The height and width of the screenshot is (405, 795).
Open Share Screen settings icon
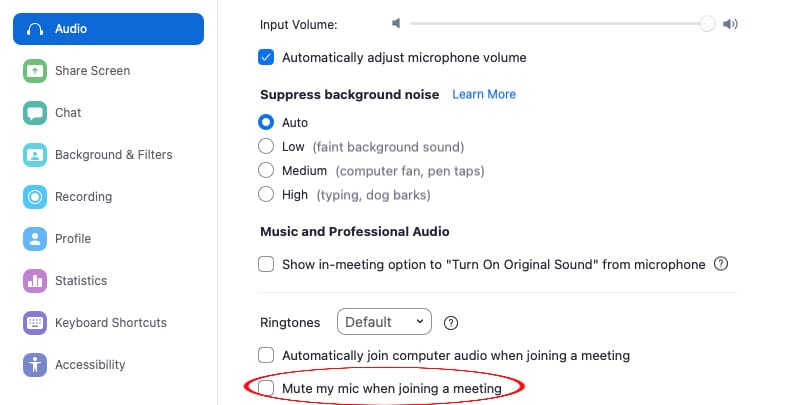click(35, 71)
